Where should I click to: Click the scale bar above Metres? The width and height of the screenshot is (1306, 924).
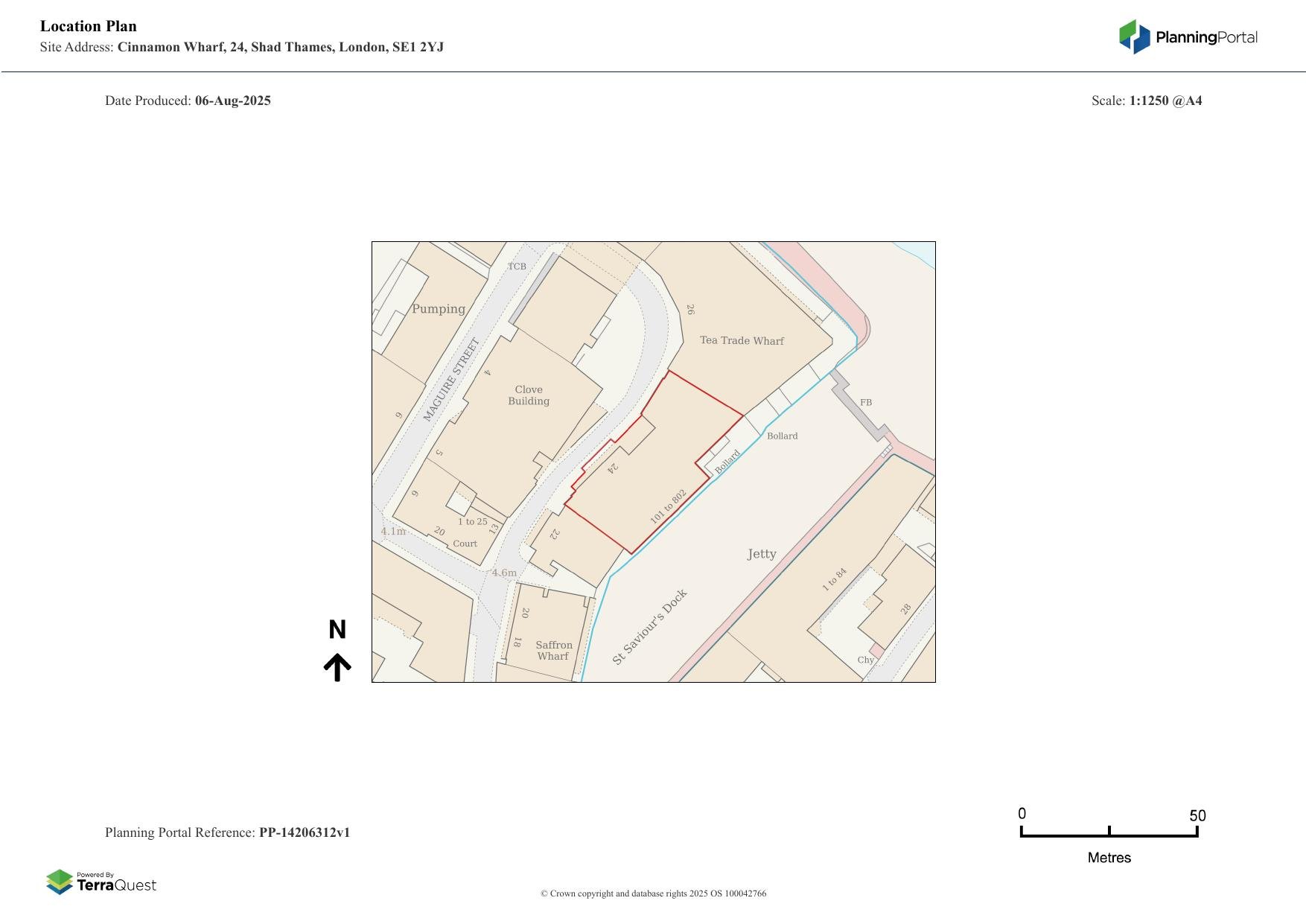[1109, 834]
